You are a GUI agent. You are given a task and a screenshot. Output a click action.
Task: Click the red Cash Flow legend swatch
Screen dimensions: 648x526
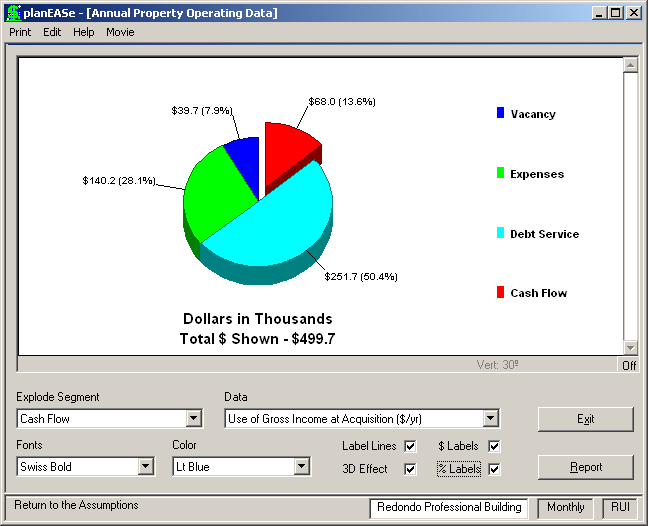(x=500, y=292)
